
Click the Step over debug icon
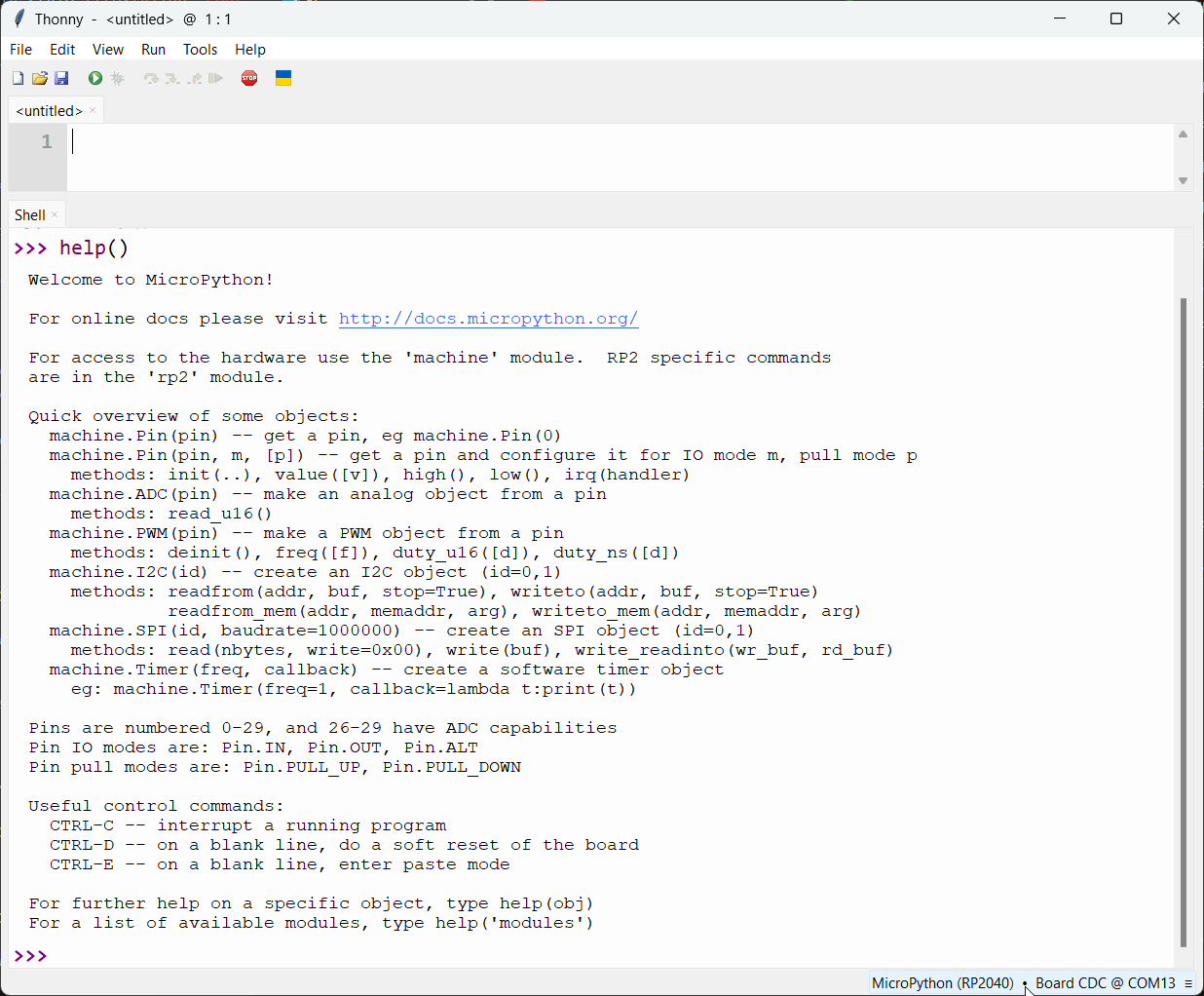[151, 78]
